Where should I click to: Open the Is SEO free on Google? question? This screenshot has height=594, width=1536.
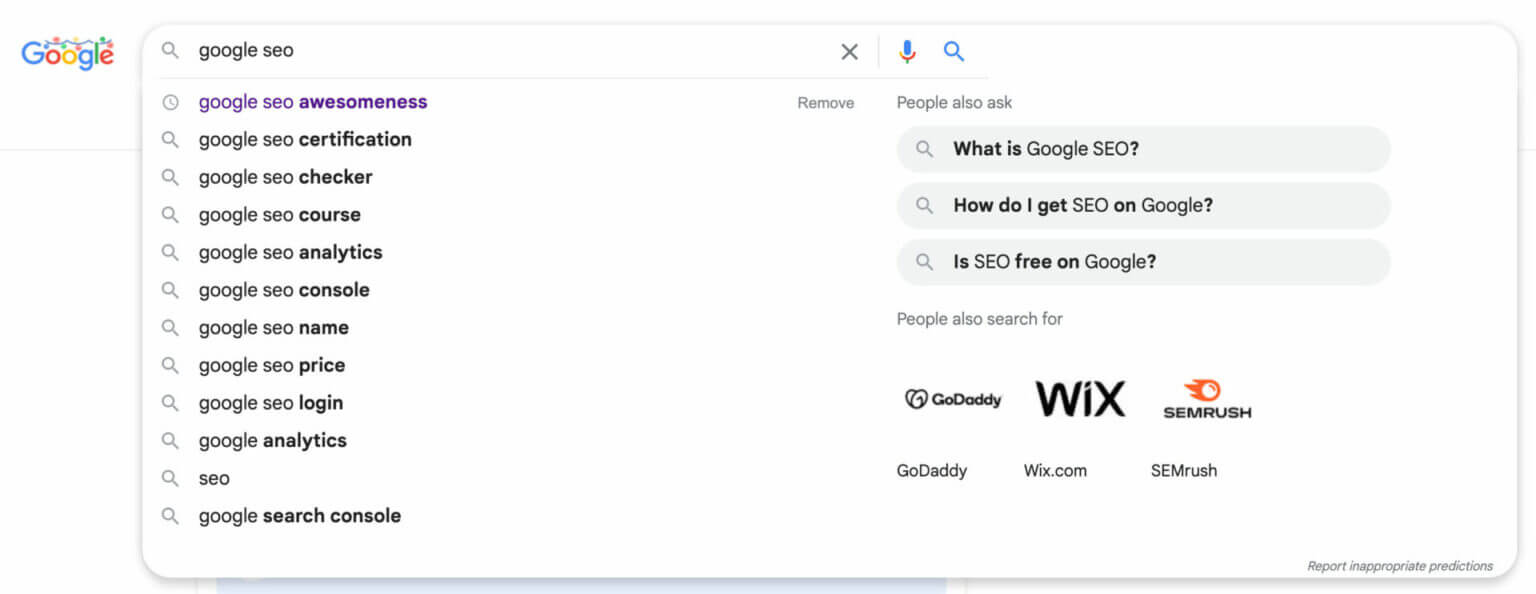[1143, 262]
